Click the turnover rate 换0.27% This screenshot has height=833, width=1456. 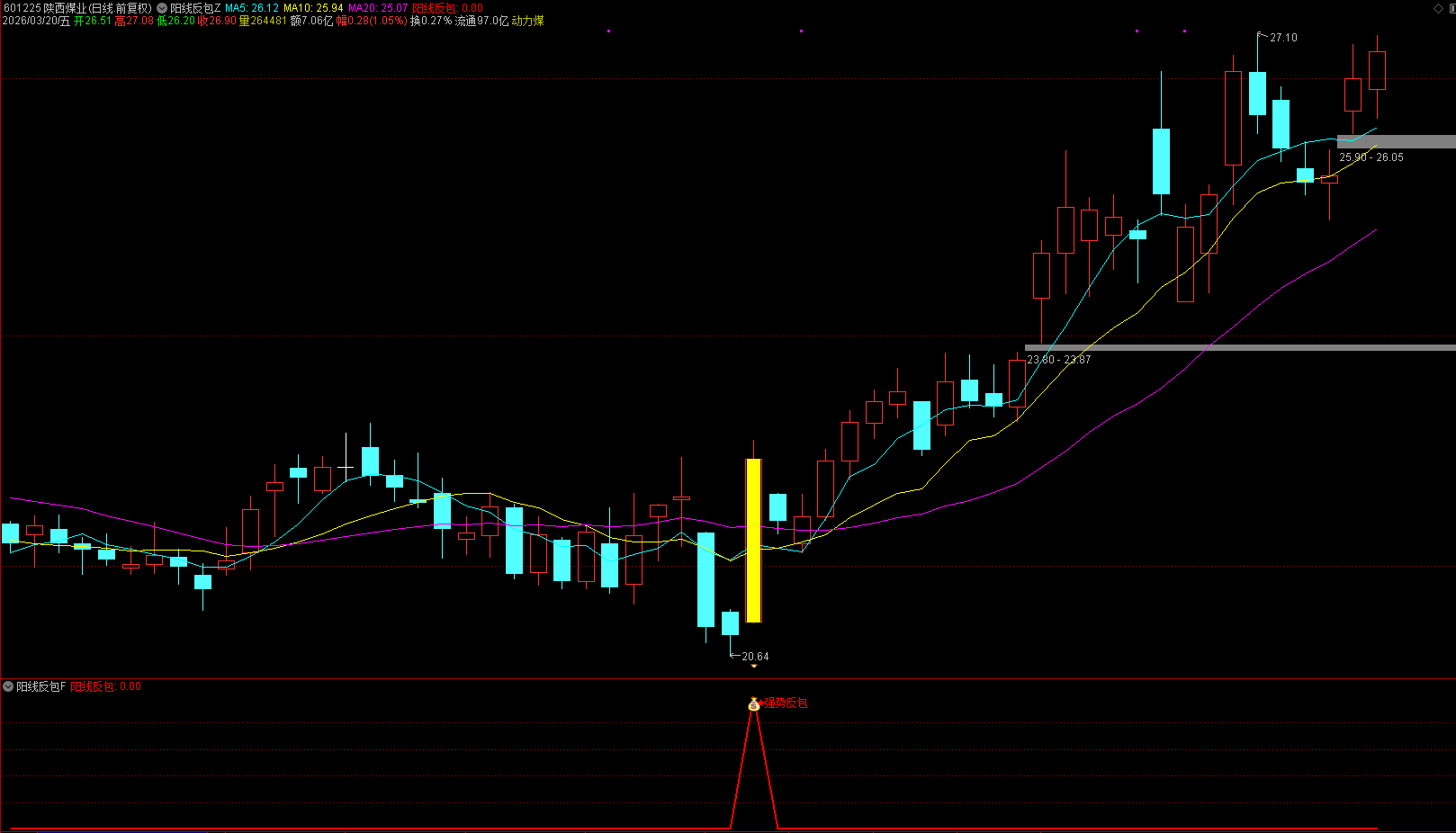431,21
